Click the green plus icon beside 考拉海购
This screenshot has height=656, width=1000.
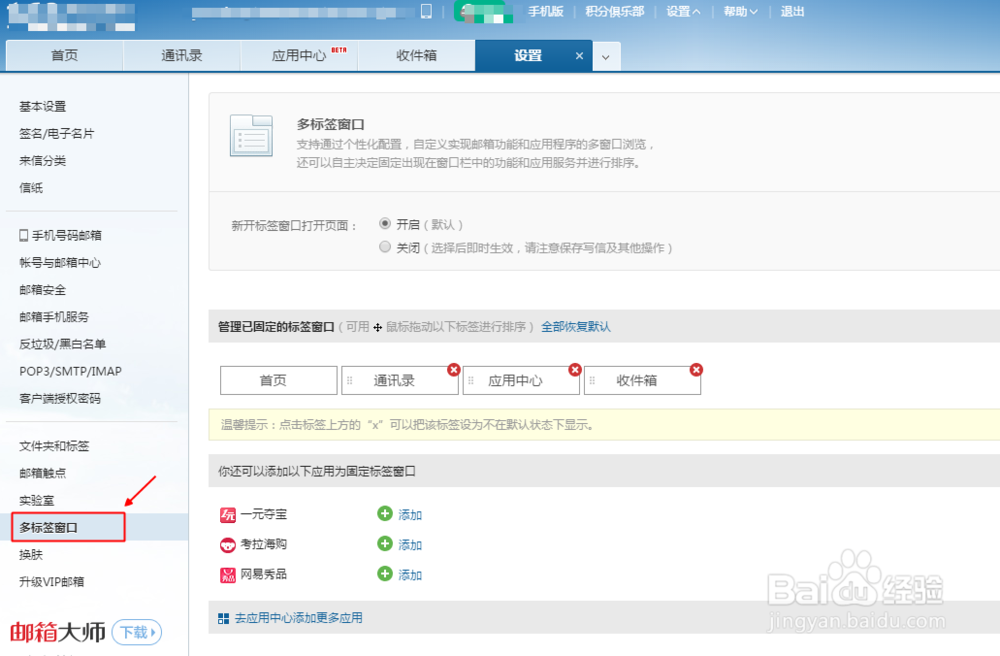pos(385,545)
